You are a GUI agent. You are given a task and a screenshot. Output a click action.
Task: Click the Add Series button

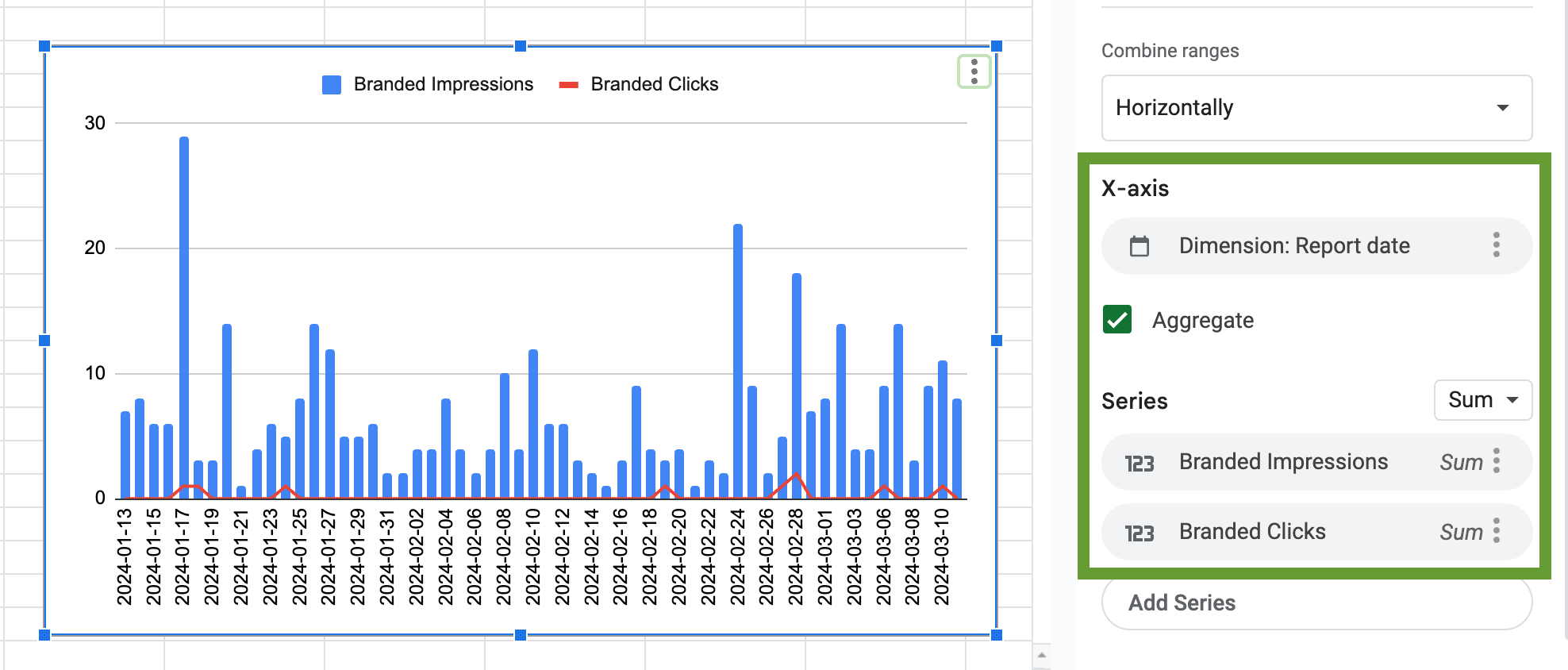[x=1316, y=603]
